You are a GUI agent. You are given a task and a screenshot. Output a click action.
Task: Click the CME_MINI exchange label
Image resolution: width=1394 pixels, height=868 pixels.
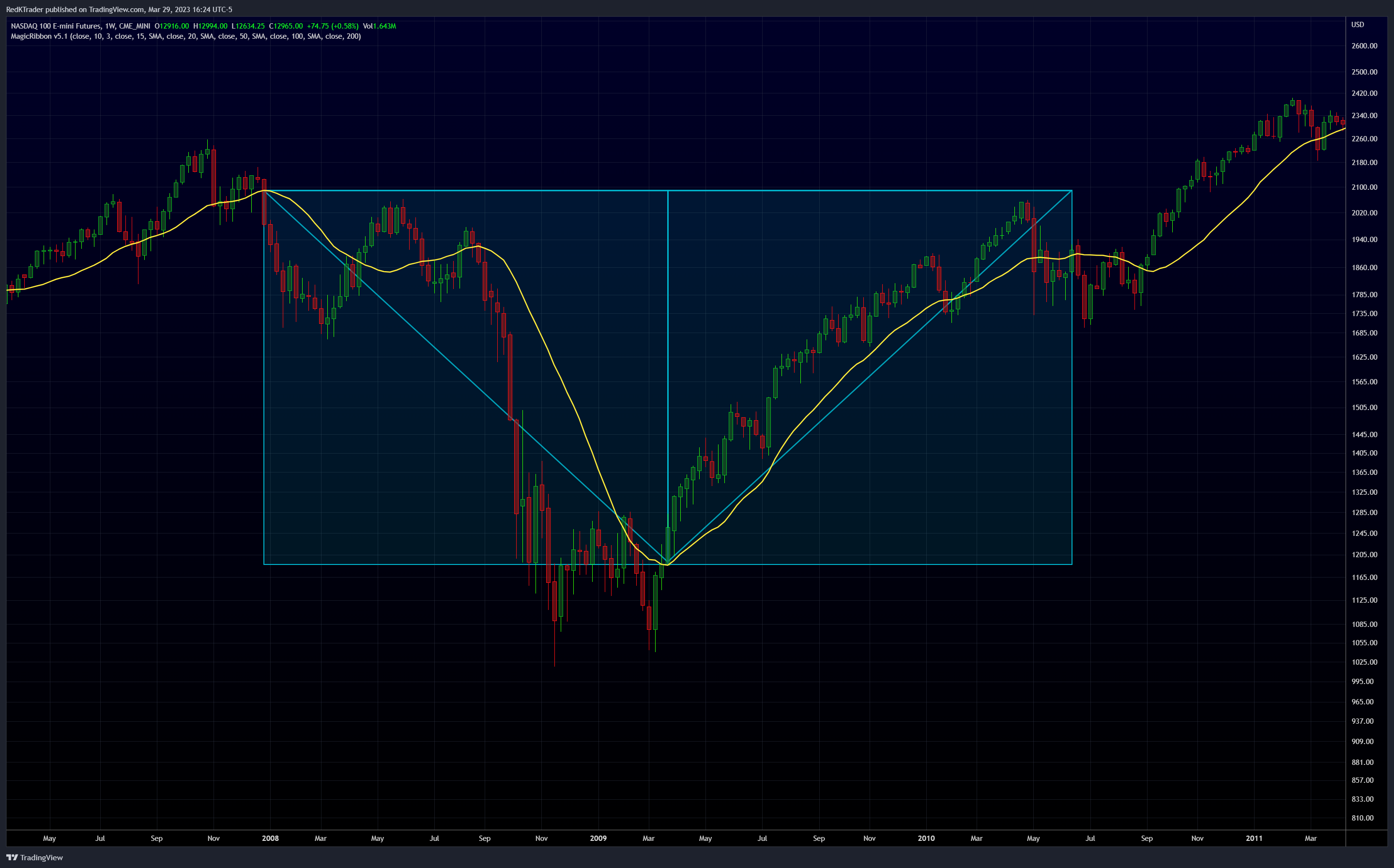pyautogui.click(x=134, y=26)
